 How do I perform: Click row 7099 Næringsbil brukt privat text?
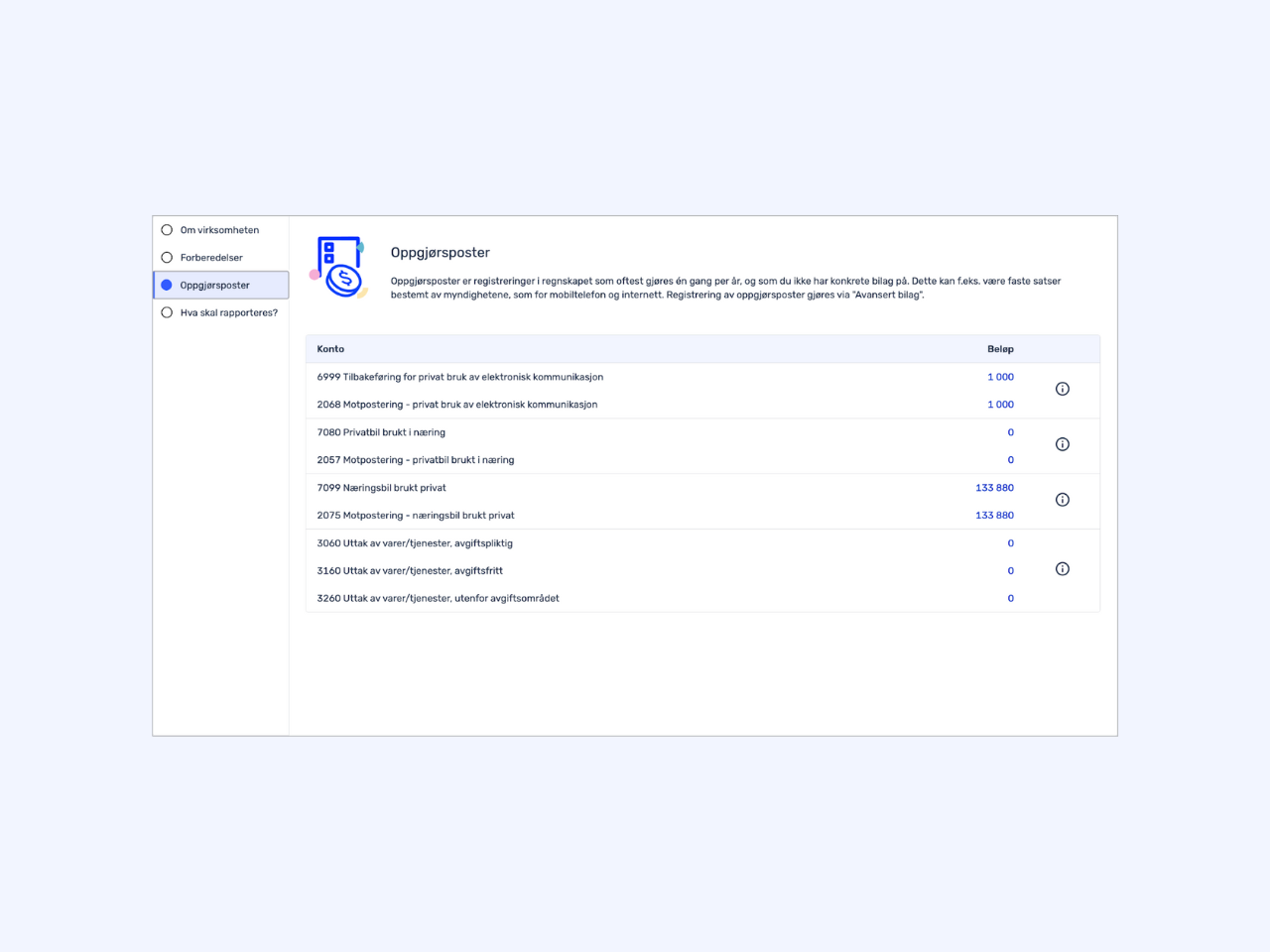[x=382, y=488]
